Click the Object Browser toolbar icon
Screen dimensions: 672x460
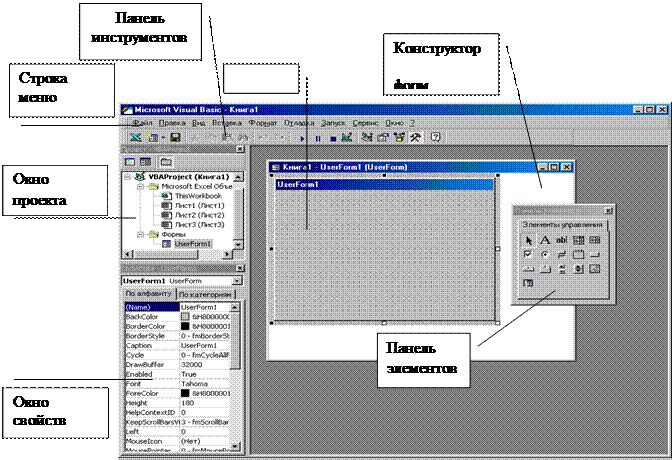[399, 137]
